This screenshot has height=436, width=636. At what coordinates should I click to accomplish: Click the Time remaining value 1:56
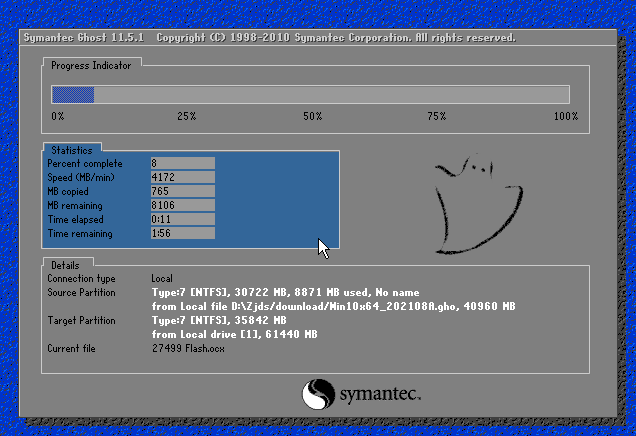(183, 233)
